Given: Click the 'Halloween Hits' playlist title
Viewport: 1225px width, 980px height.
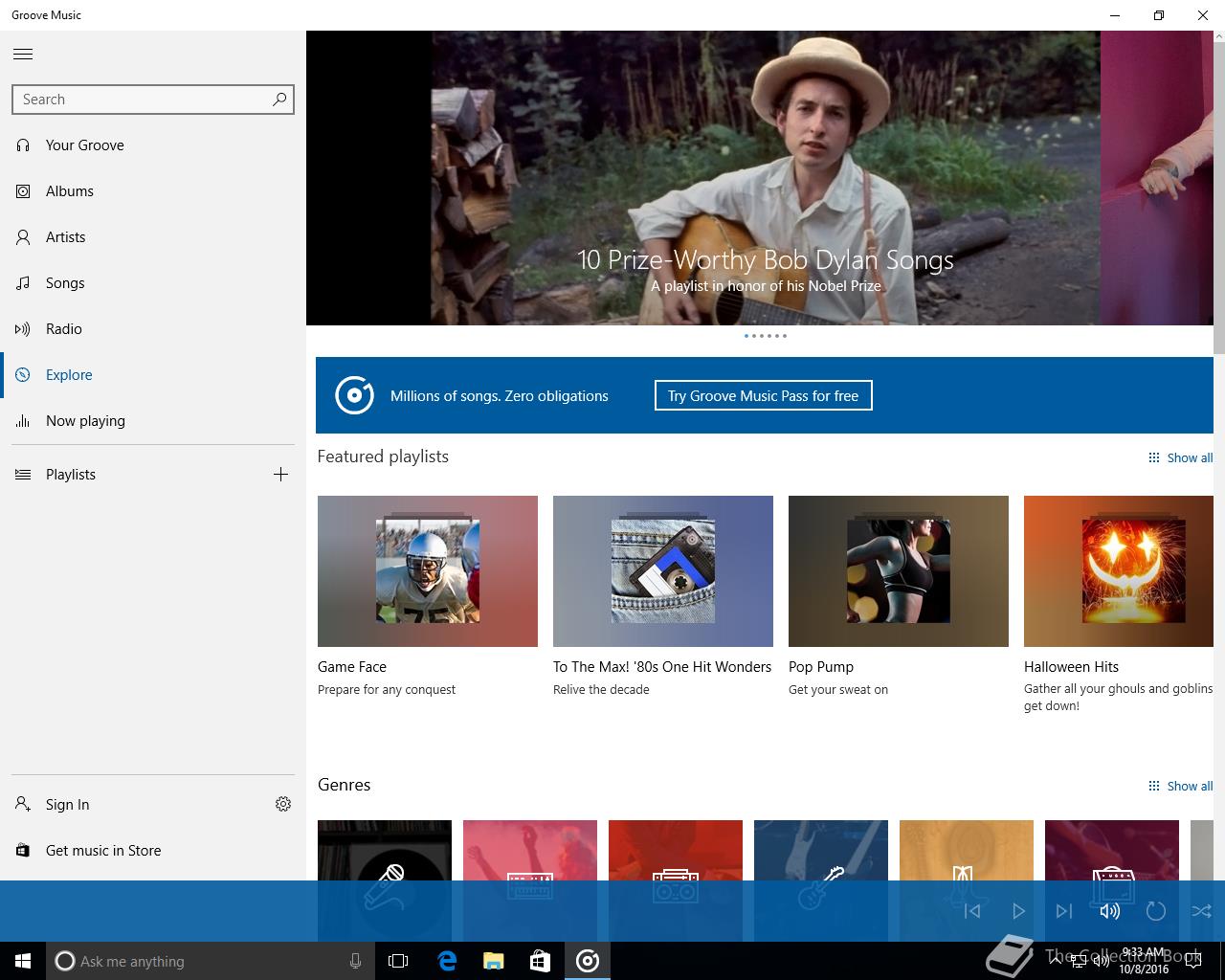Looking at the screenshot, I should pos(1071,667).
